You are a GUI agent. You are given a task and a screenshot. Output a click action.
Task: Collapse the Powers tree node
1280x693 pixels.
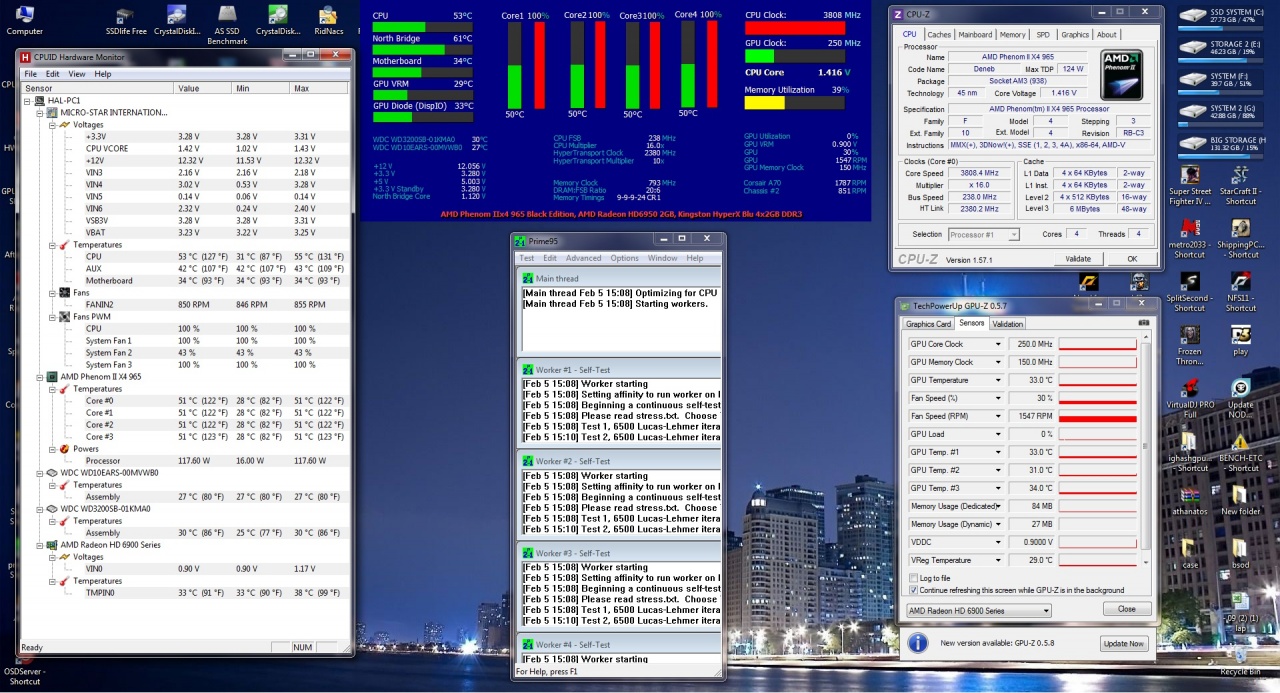point(51,449)
